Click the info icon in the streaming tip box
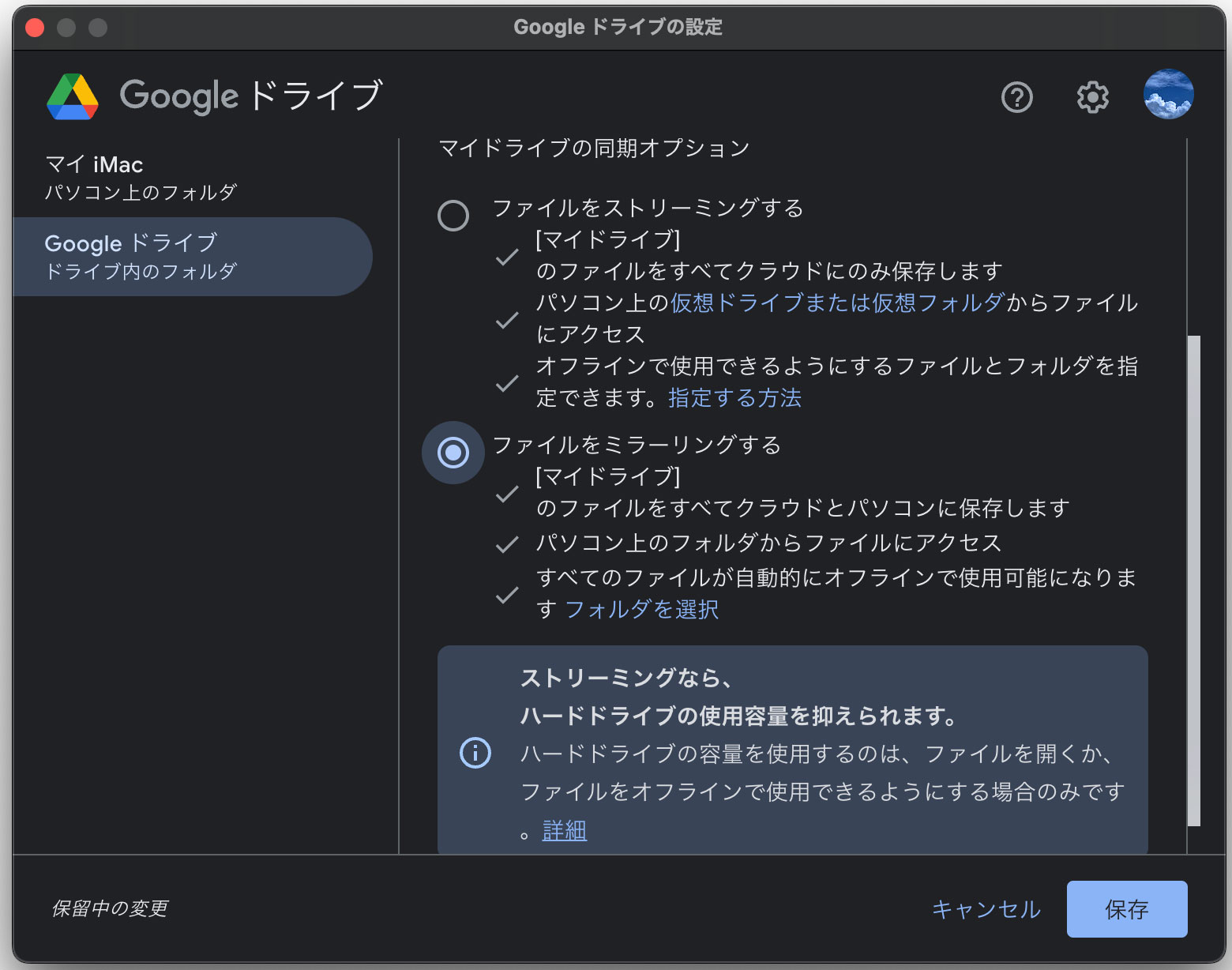The width and height of the screenshot is (1232, 970). 475,753
